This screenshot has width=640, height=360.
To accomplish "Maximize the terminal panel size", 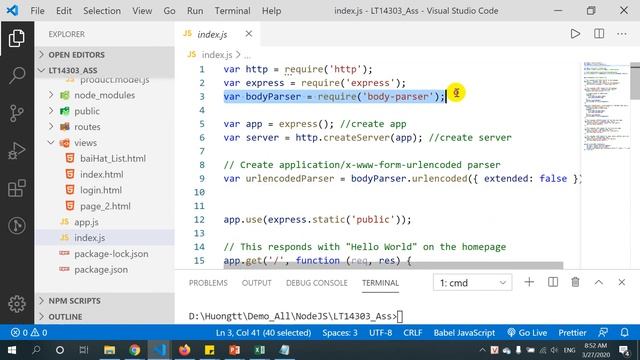I will point(598,282).
